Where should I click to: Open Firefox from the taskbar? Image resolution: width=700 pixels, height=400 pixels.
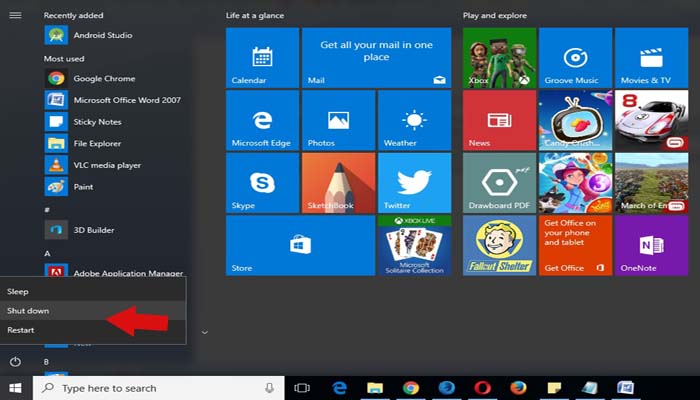[518, 388]
